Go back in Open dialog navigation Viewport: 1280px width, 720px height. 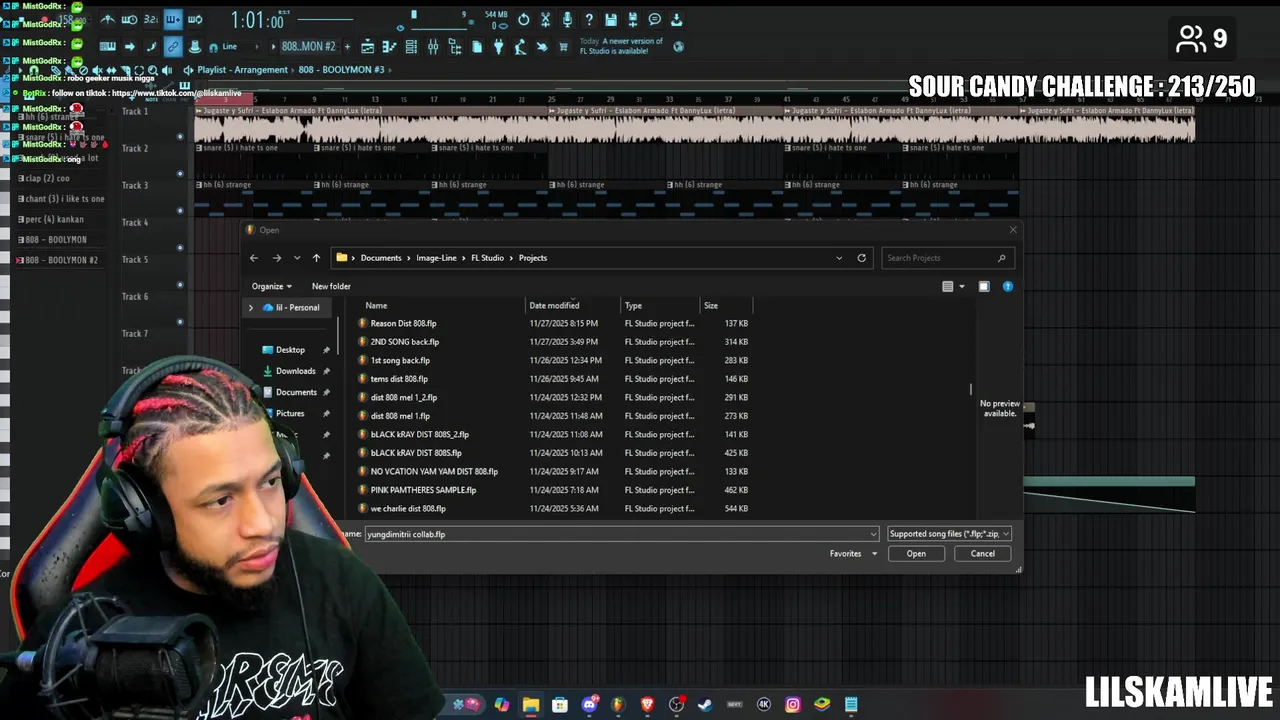pos(253,258)
